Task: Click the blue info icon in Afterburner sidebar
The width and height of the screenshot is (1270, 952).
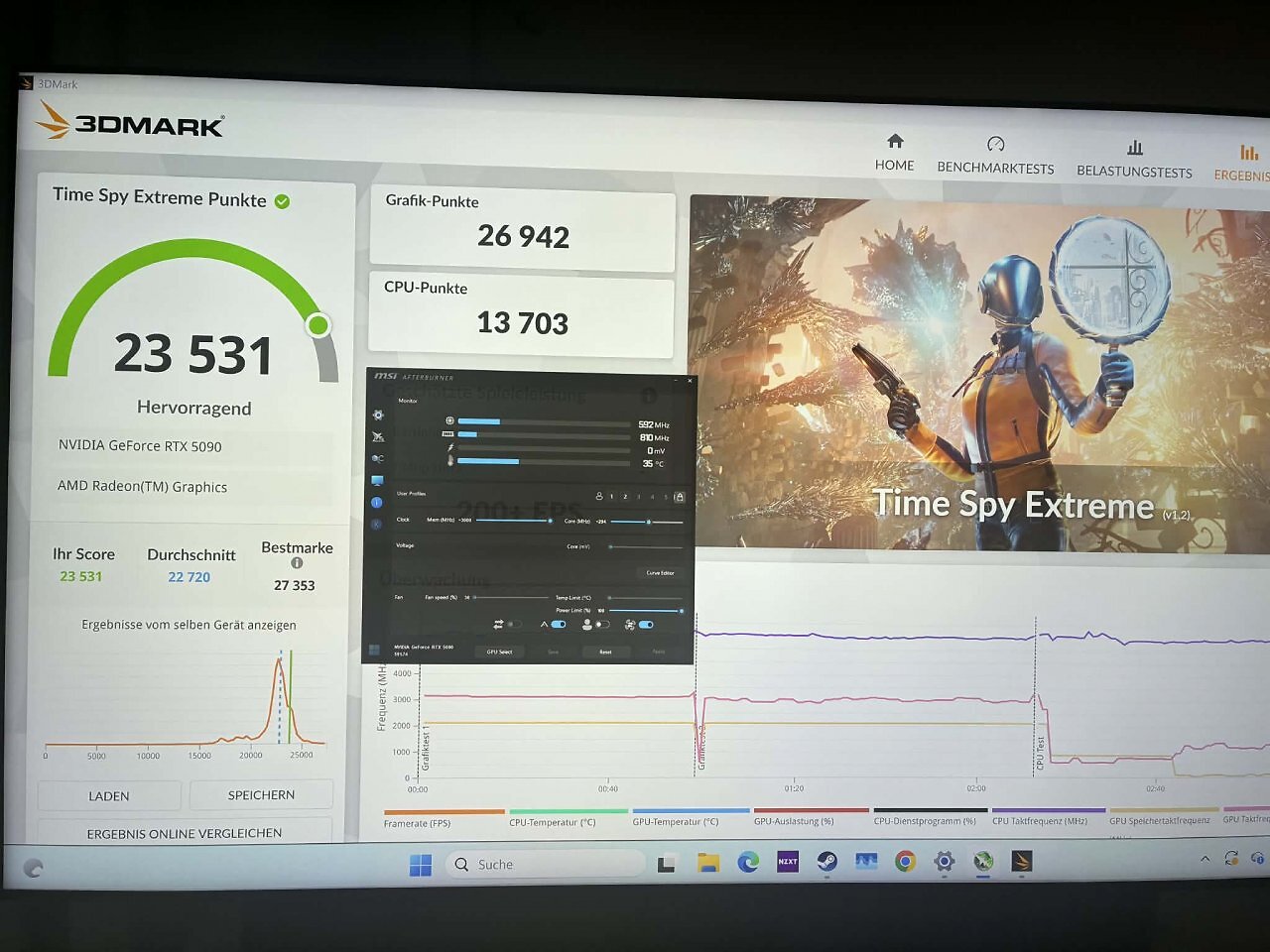Action: (x=377, y=503)
